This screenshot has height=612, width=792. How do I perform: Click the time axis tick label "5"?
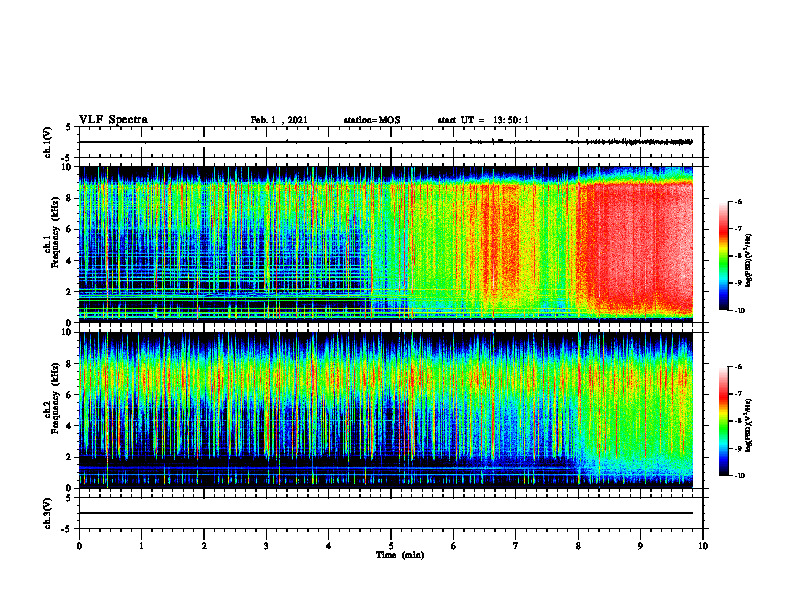click(391, 546)
